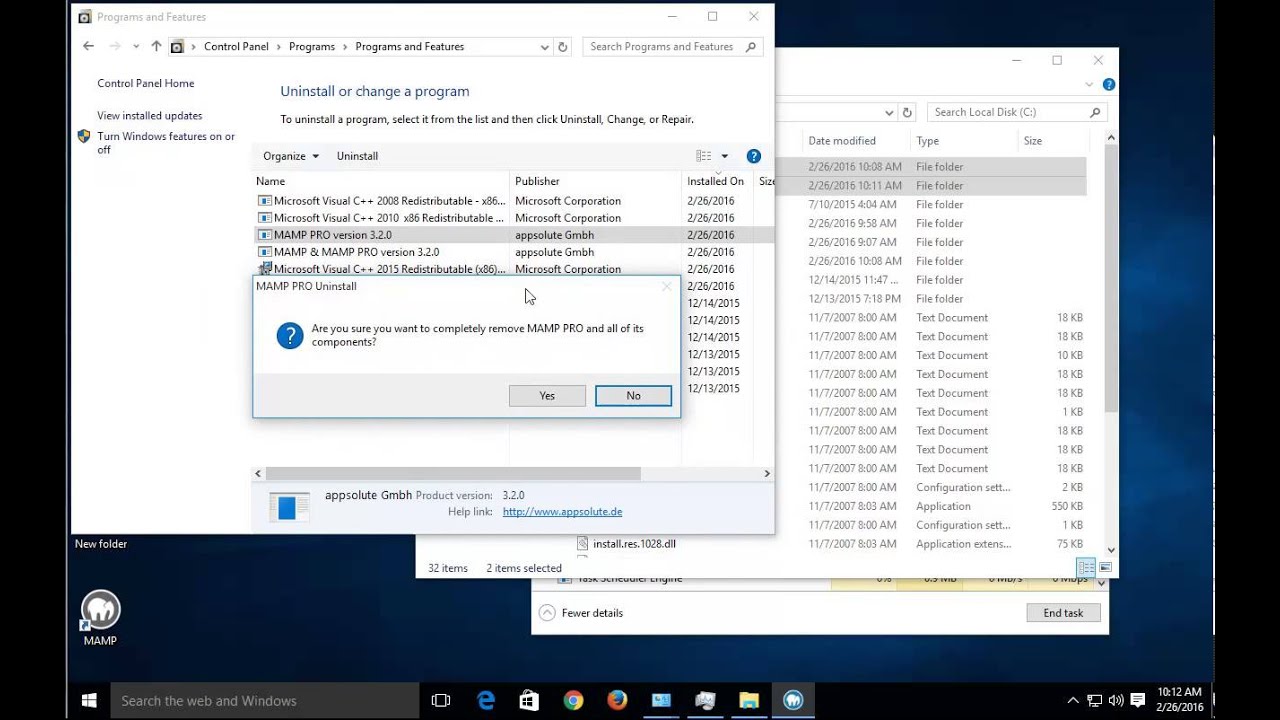Launch Google Chrome from the taskbar

coord(573,701)
